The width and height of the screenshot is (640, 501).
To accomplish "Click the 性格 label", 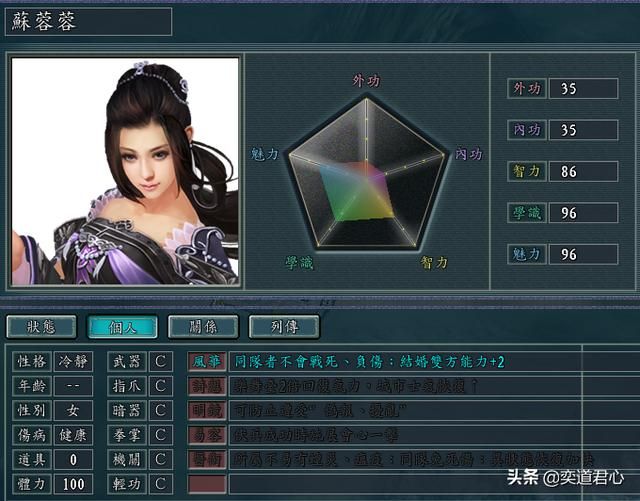I will [32, 361].
